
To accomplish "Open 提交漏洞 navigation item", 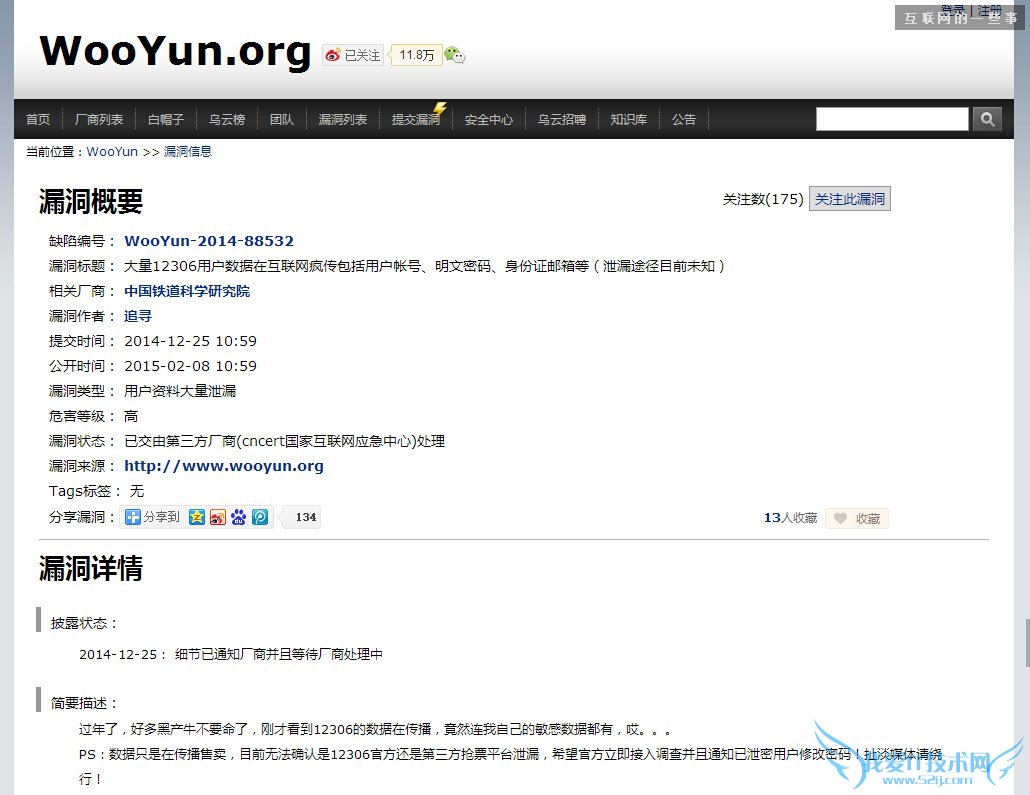I will tap(415, 119).
